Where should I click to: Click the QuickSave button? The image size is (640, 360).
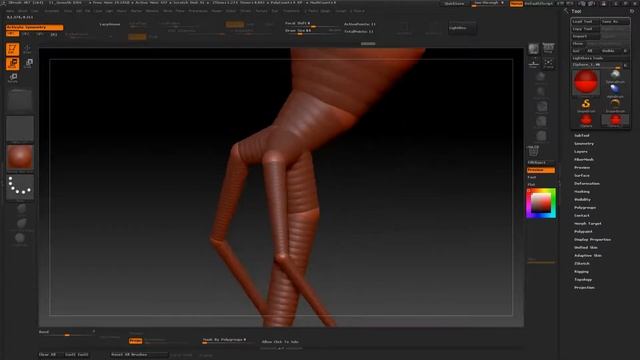tap(454, 3)
